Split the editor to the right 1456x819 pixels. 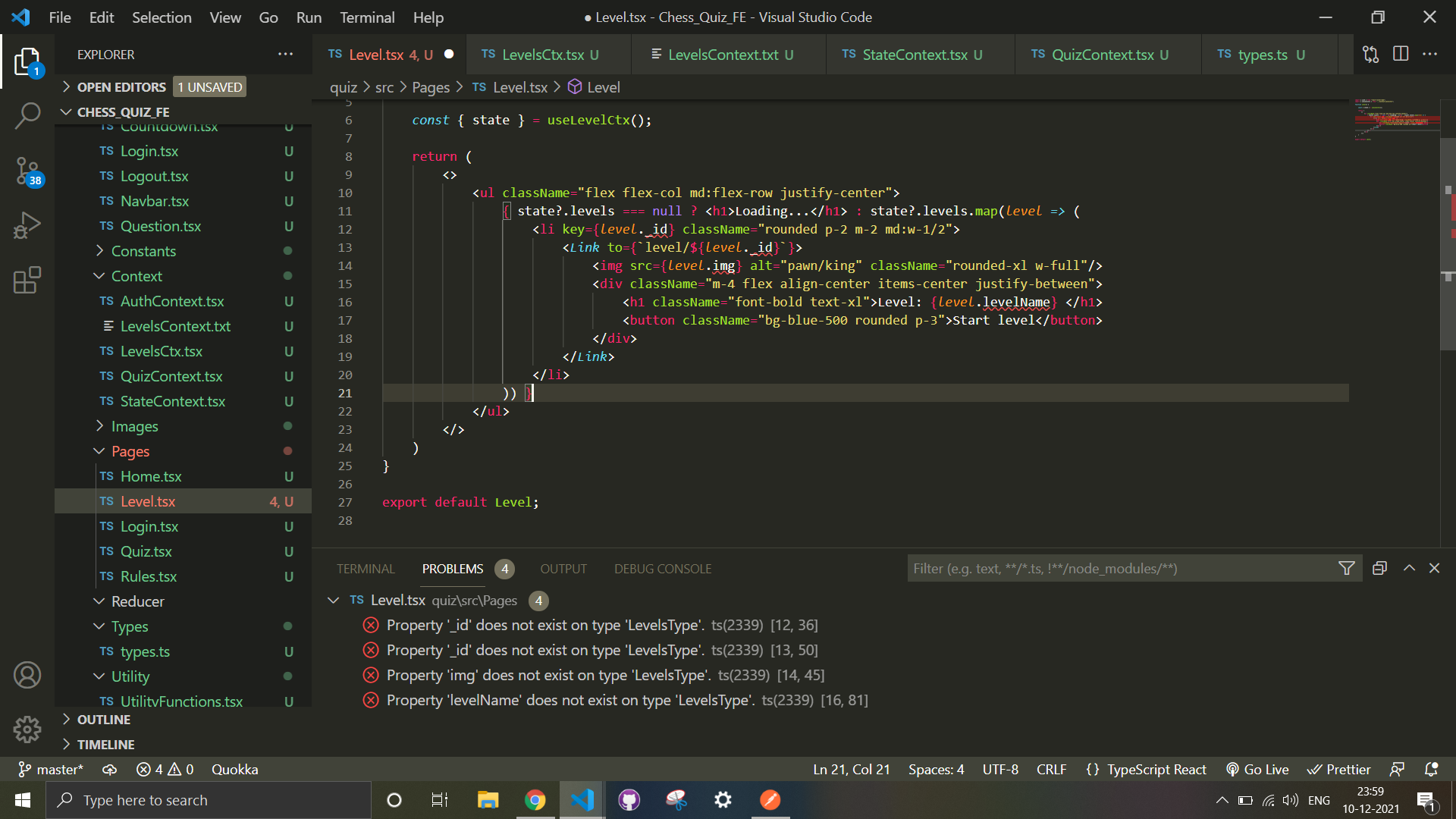pyautogui.click(x=1401, y=55)
